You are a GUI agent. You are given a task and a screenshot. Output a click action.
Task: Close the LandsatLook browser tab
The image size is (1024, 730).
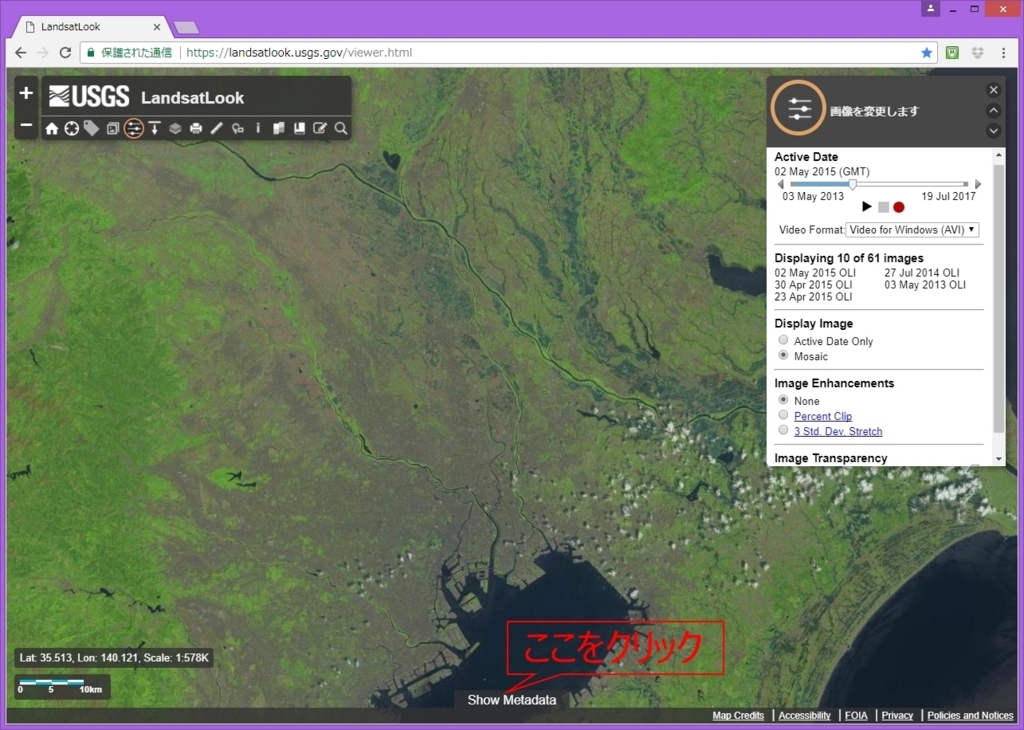157,27
